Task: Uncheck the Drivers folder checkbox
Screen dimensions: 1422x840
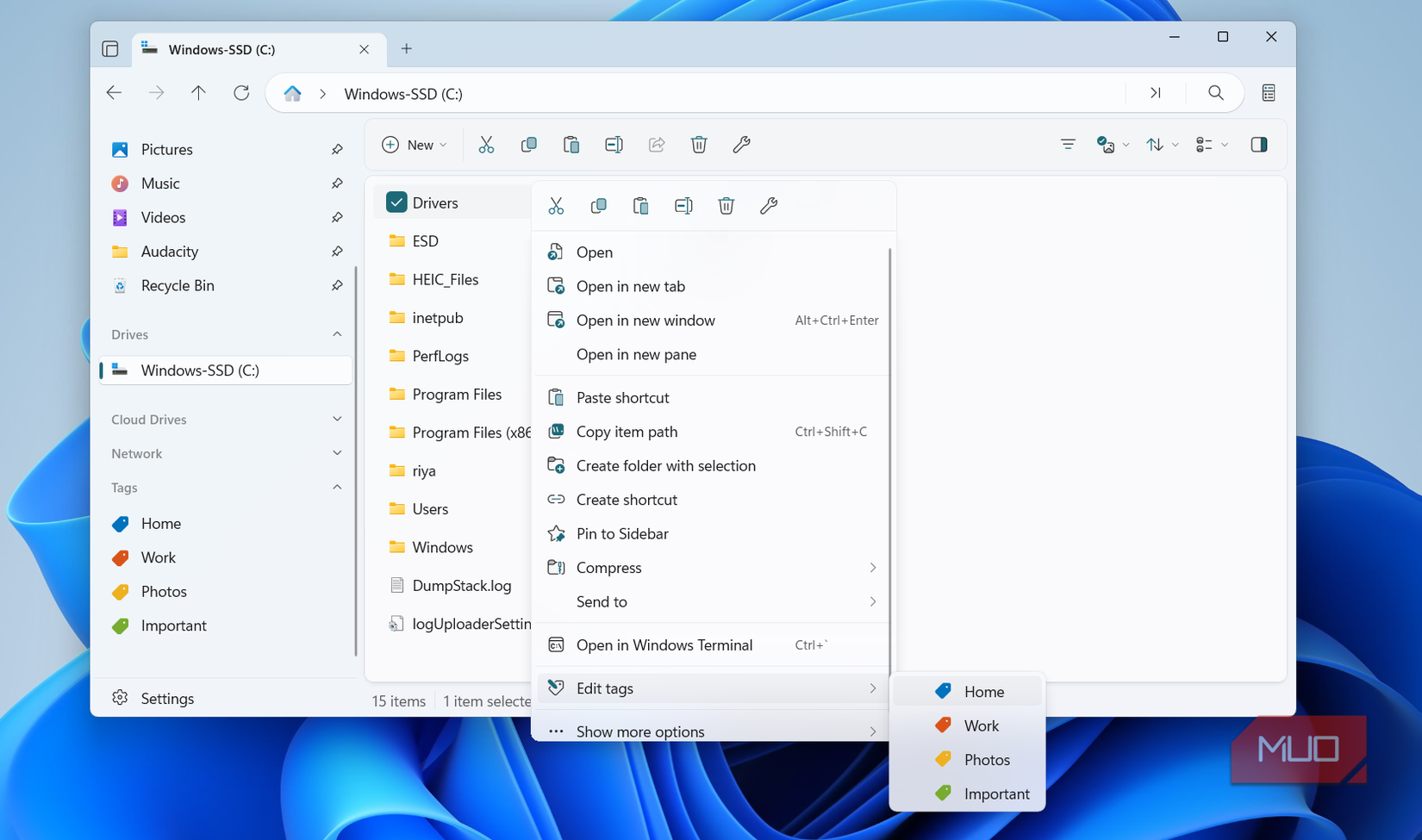Action: pos(396,202)
